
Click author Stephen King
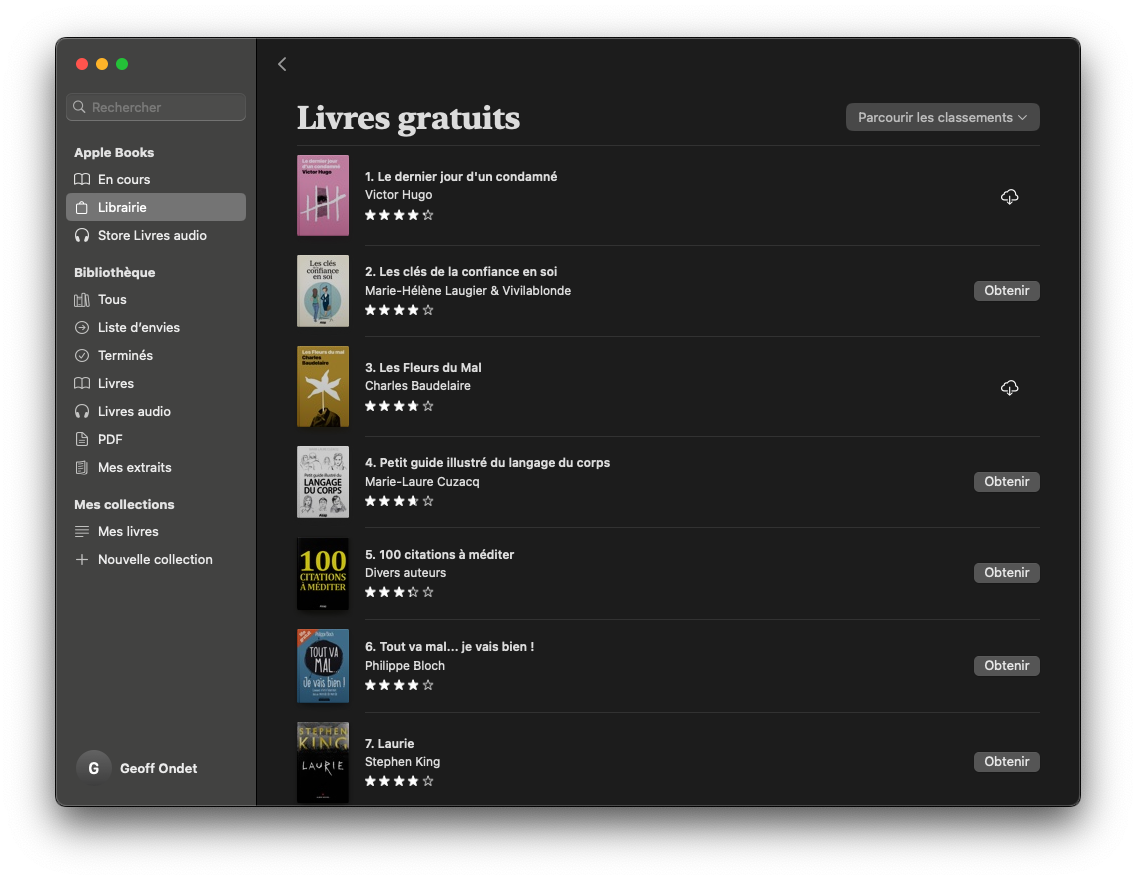click(x=402, y=762)
